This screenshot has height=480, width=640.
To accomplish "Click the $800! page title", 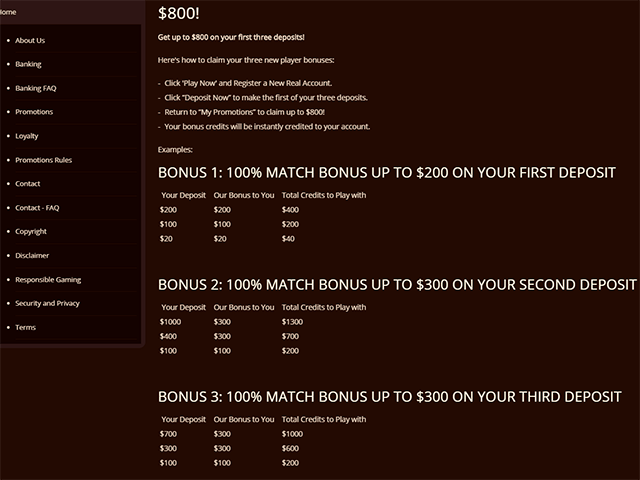I will tap(178, 13).
